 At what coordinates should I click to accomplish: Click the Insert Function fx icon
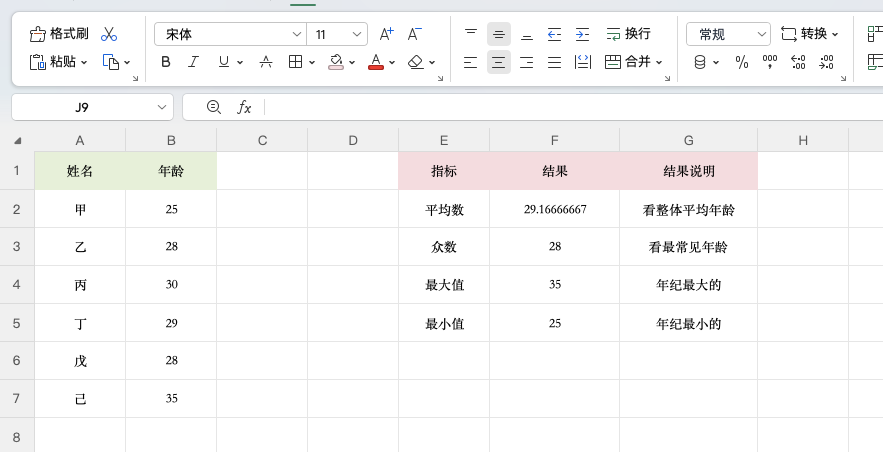(x=243, y=107)
